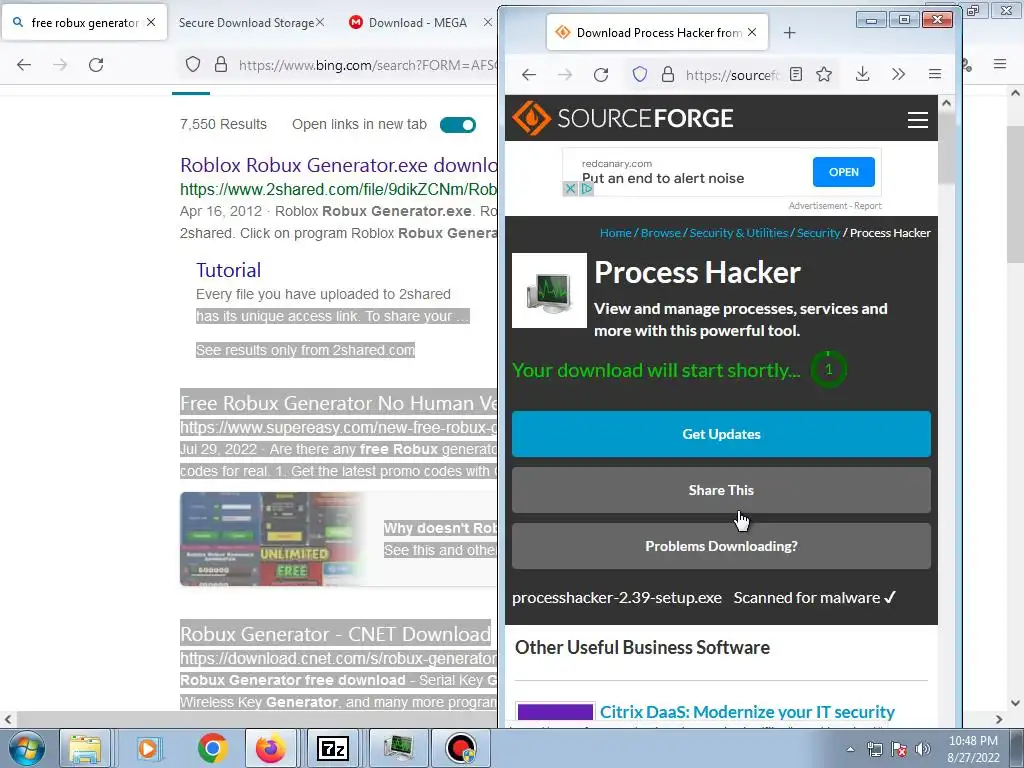Switch to Secure Download Storage tab
1024x768 pixels.
[246, 23]
